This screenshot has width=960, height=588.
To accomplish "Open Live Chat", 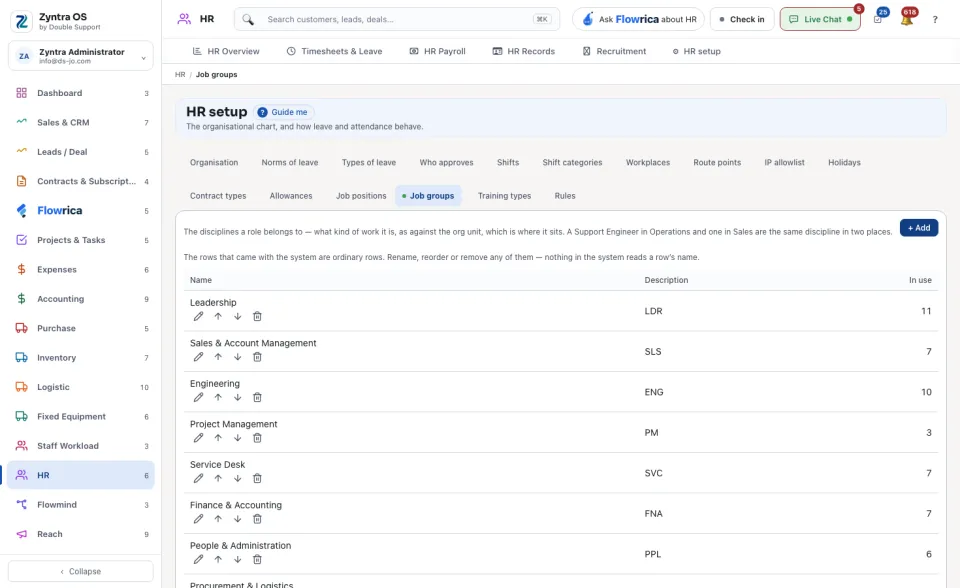I will pos(820,20).
